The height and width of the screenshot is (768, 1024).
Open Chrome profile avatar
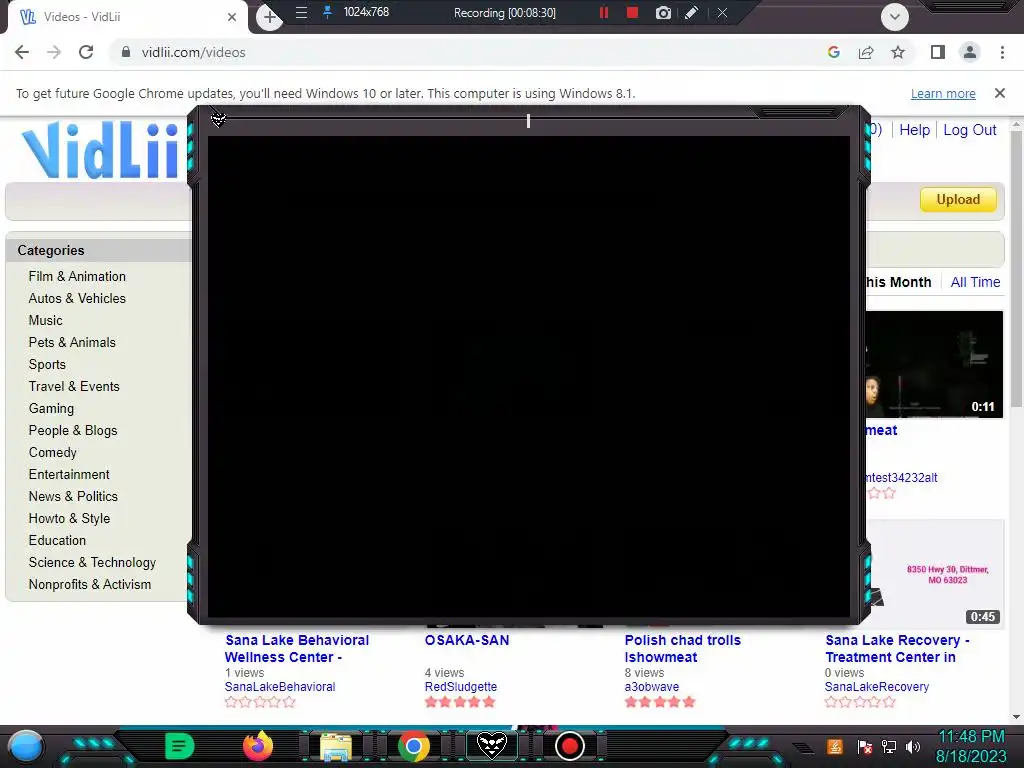970,52
